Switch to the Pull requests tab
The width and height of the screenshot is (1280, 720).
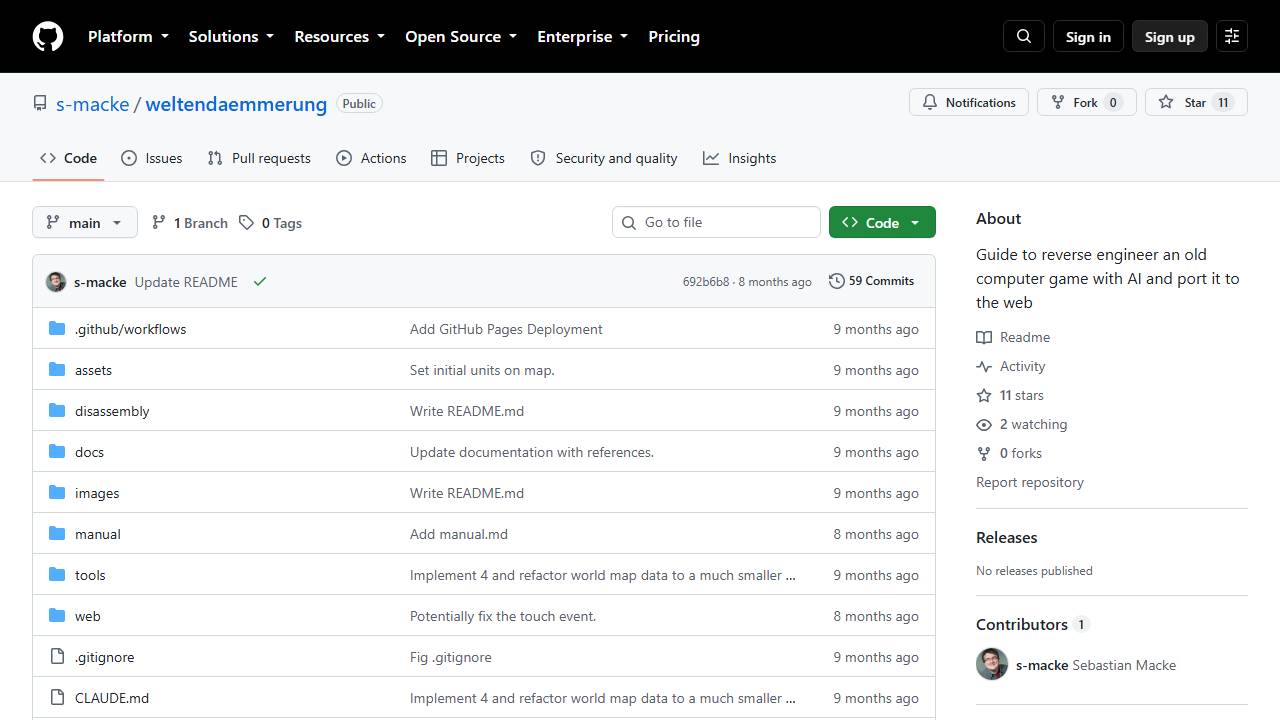259,158
